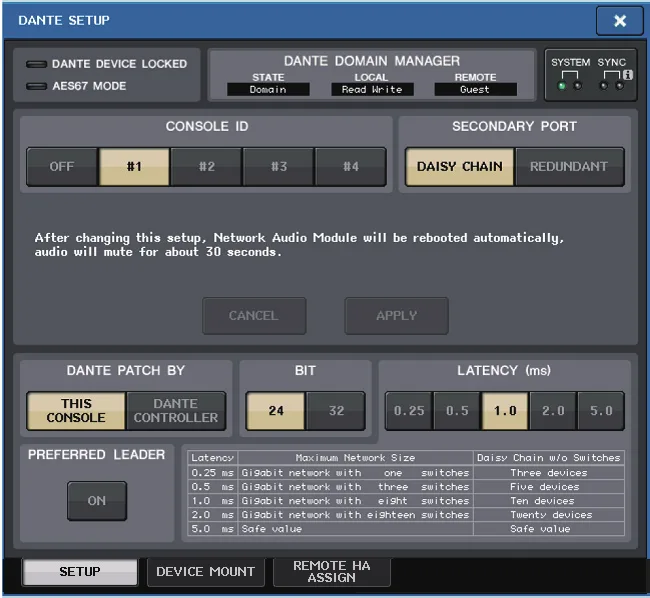Click the REMOTE field showing Guest
This screenshot has width=650, height=598.
coord(475,90)
